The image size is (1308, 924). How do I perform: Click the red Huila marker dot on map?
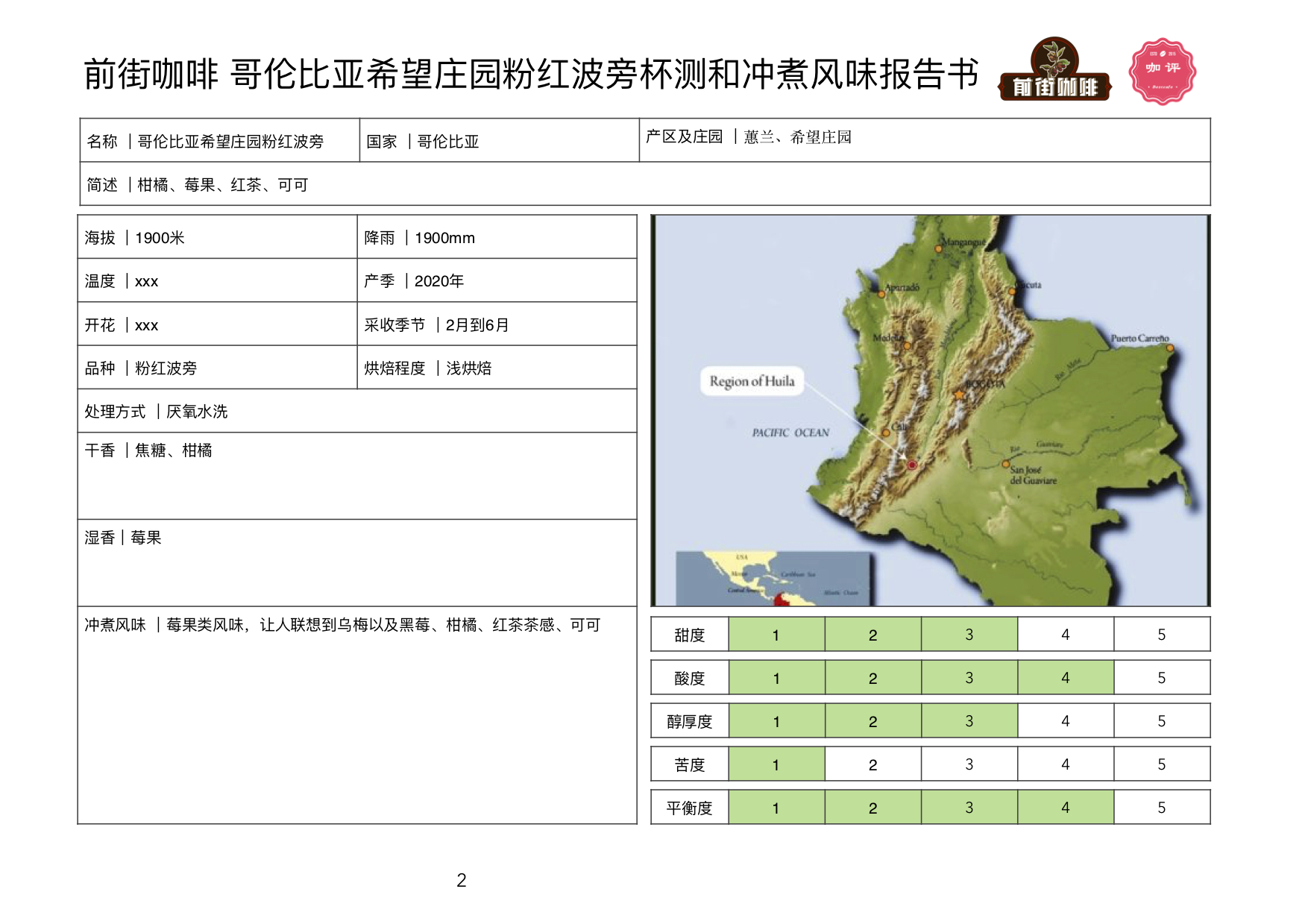coord(911,465)
